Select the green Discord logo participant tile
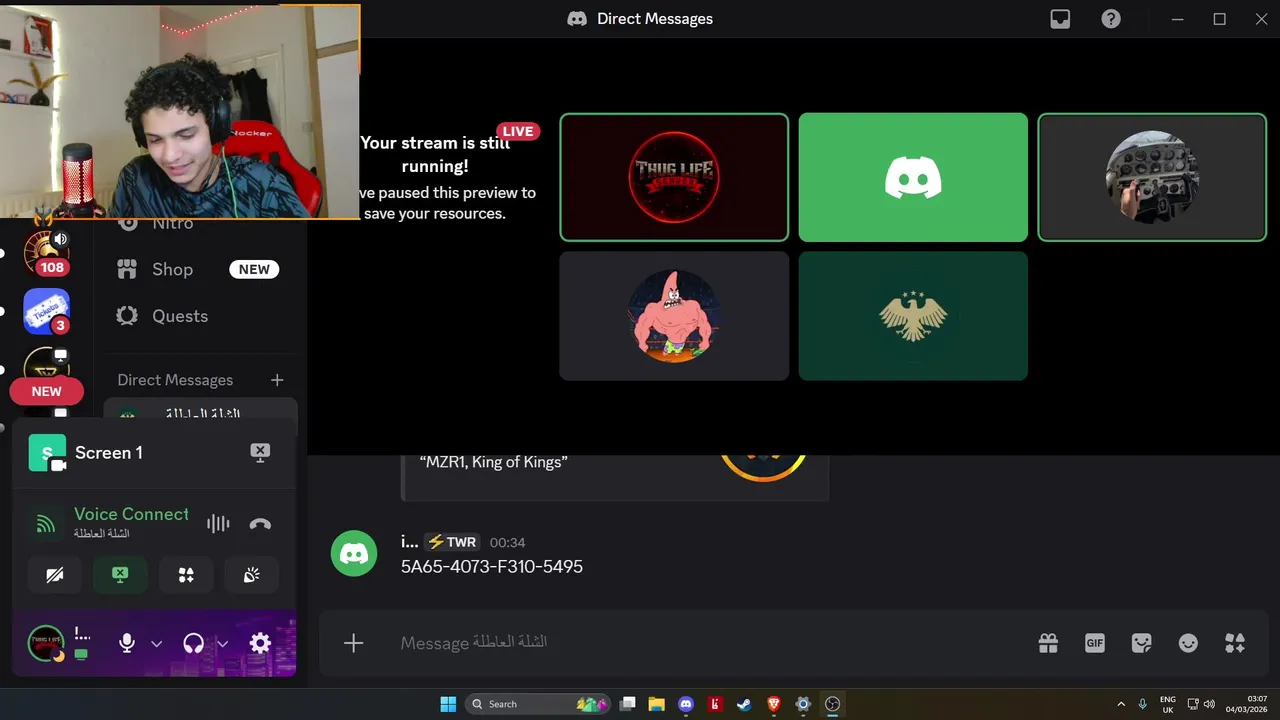Viewport: 1280px width, 720px height. coord(913,177)
